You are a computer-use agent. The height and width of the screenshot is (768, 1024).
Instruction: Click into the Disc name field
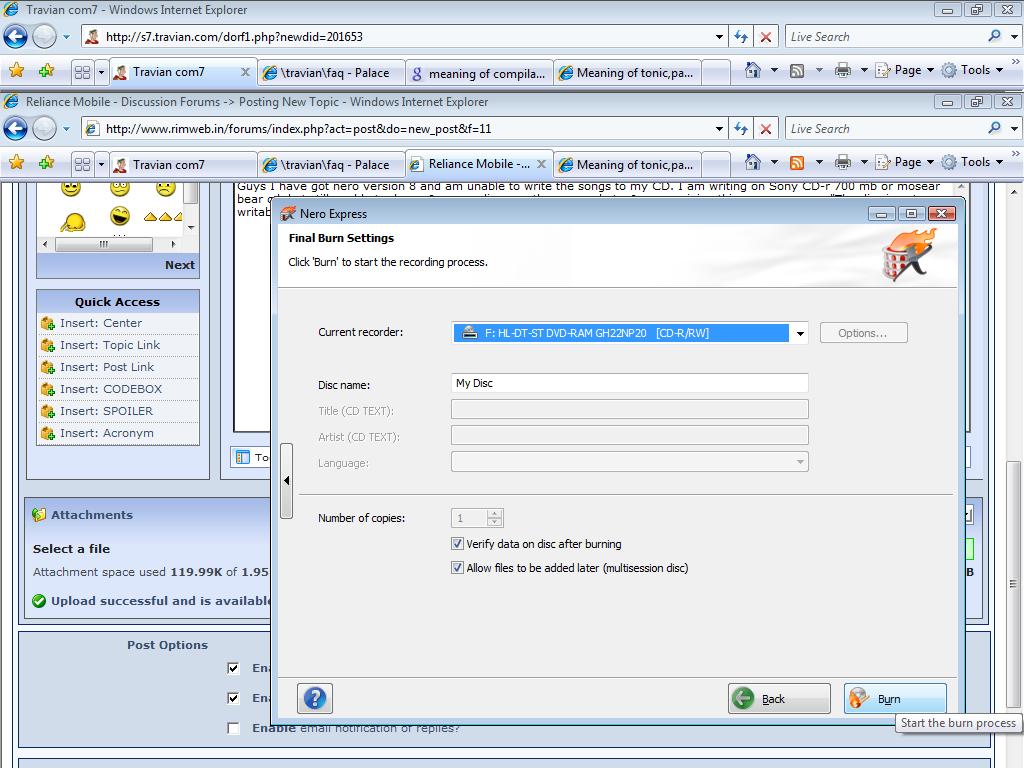pos(630,383)
